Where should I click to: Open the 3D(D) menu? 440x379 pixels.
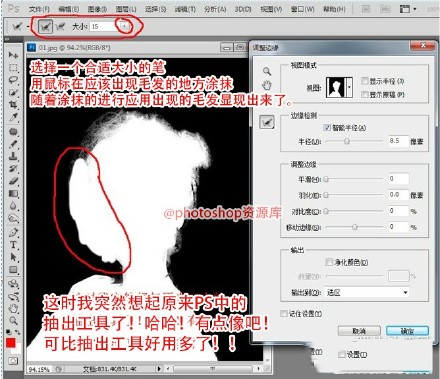(243, 9)
